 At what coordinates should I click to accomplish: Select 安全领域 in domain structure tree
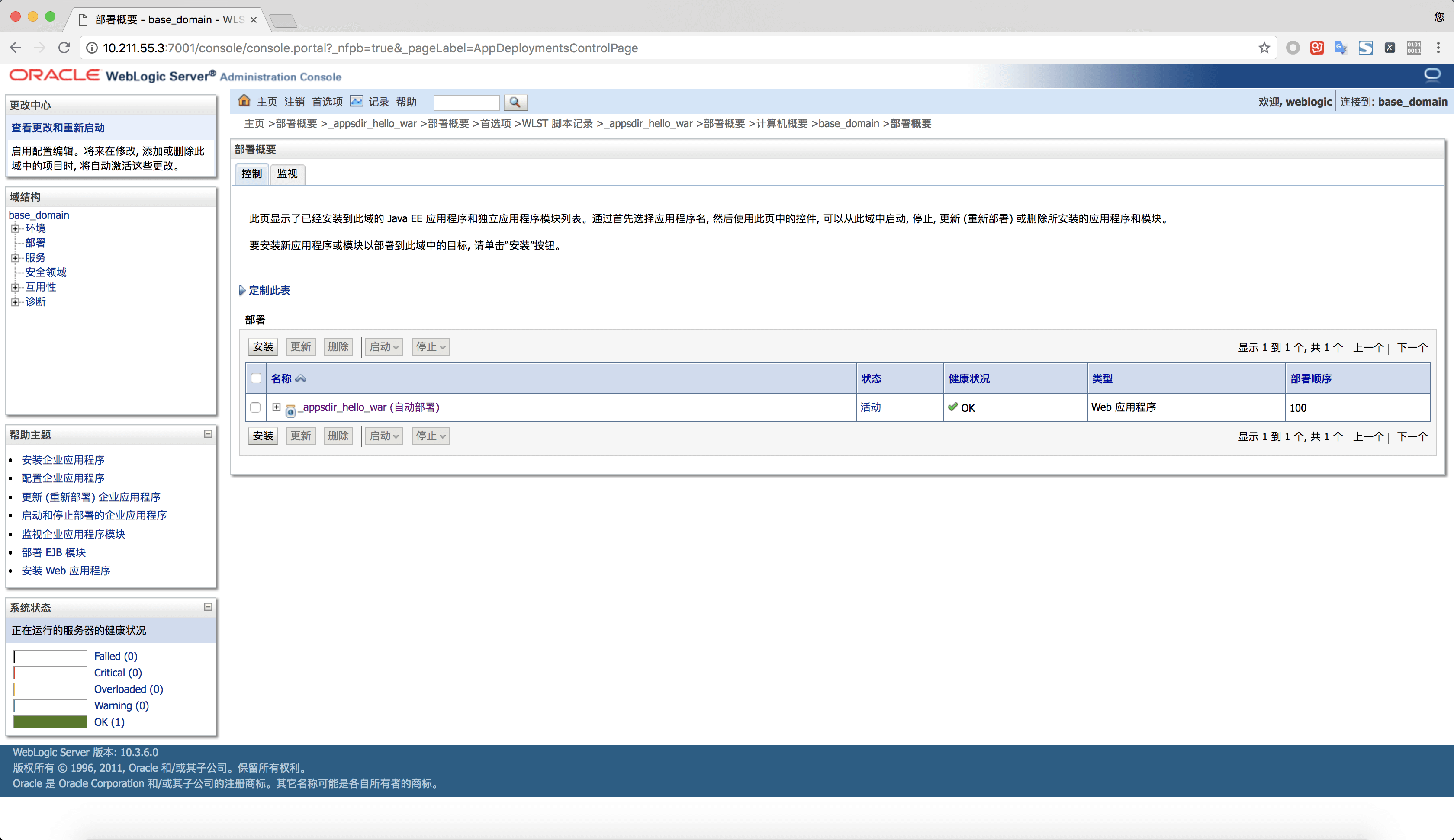[45, 273]
